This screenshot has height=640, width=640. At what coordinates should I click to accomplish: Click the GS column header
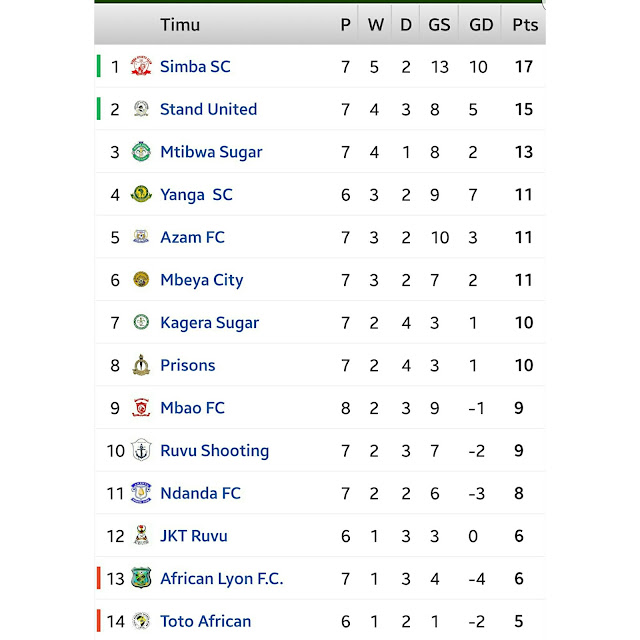point(438,25)
